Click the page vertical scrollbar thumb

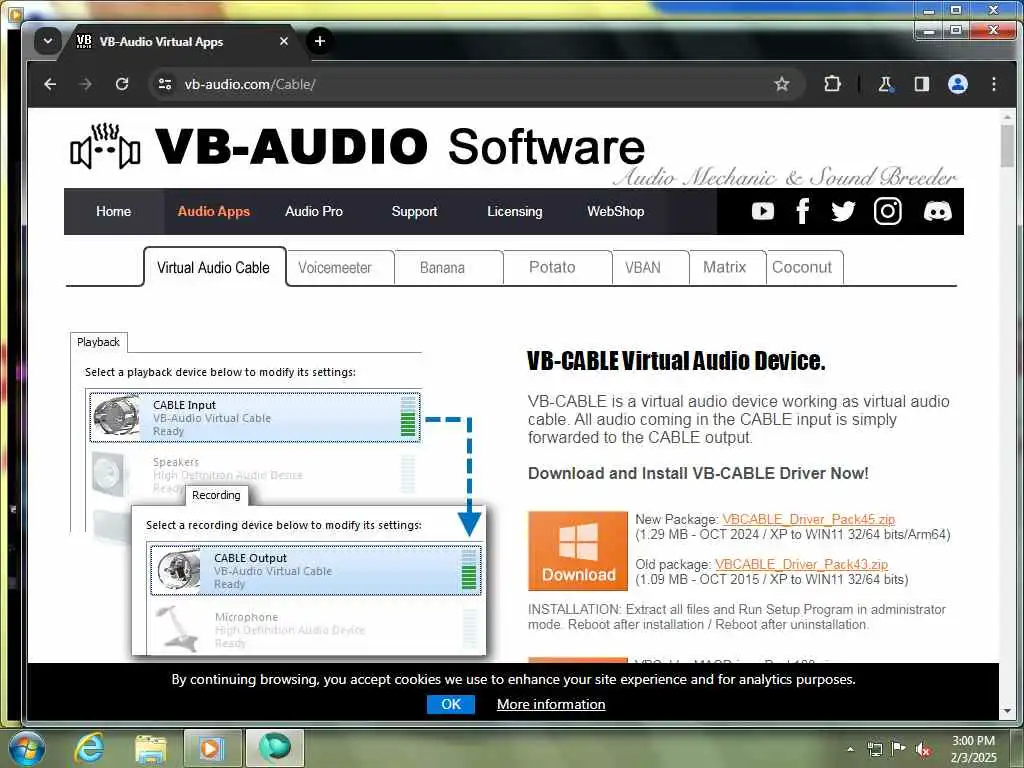click(x=1007, y=146)
